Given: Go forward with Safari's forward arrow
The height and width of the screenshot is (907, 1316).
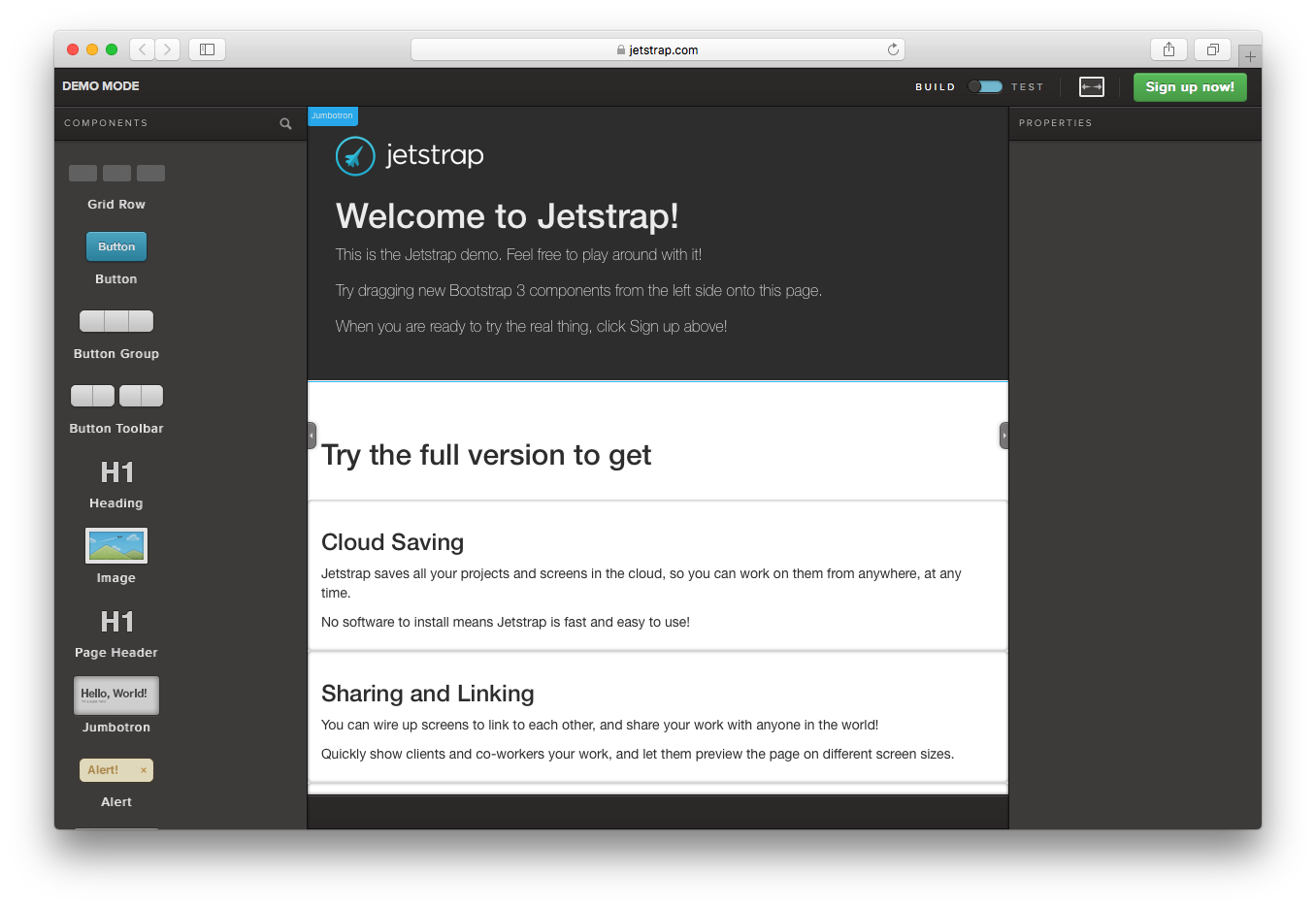Looking at the screenshot, I should [168, 49].
